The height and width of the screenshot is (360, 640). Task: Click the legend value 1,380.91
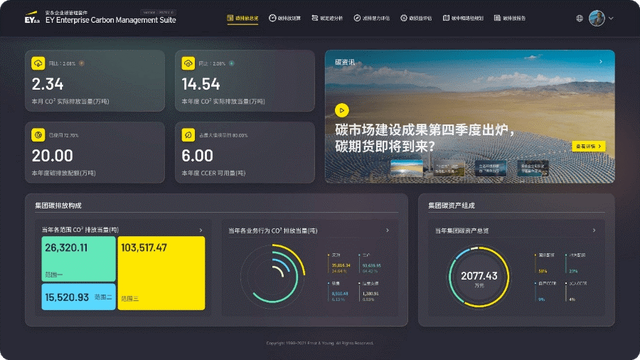(370, 293)
